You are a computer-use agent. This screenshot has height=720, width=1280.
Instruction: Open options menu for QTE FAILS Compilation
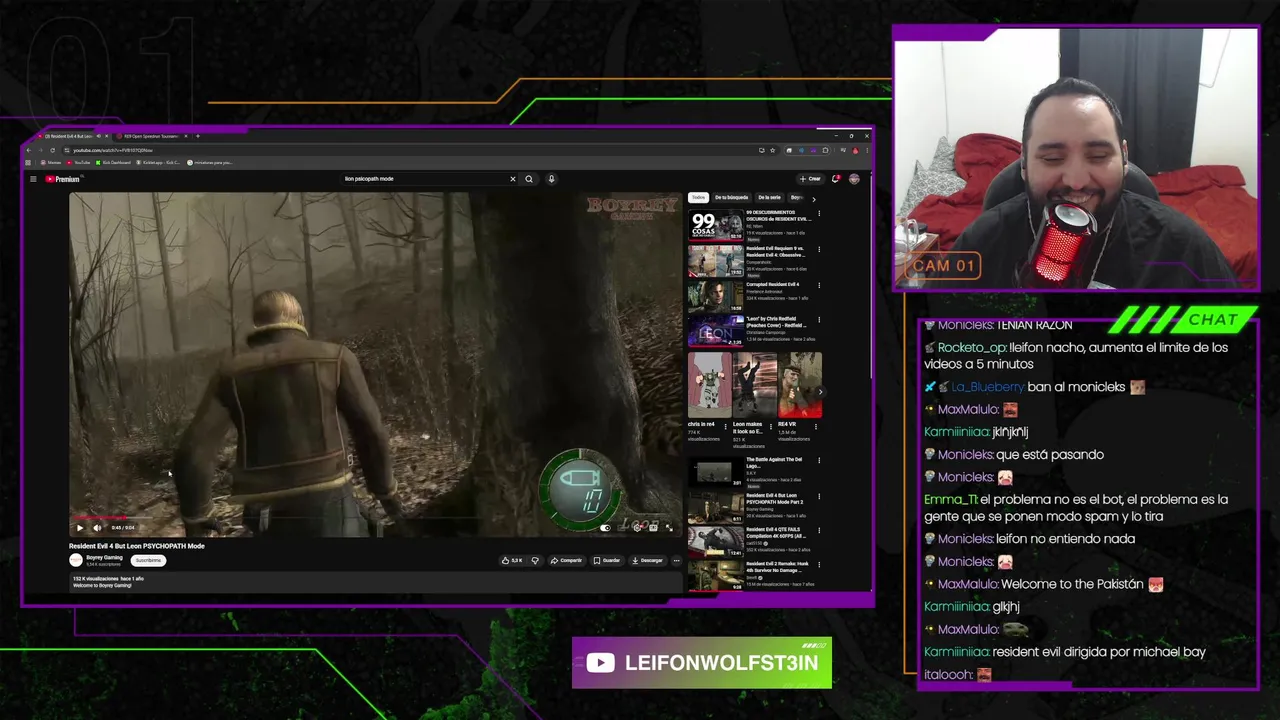pyautogui.click(x=819, y=531)
